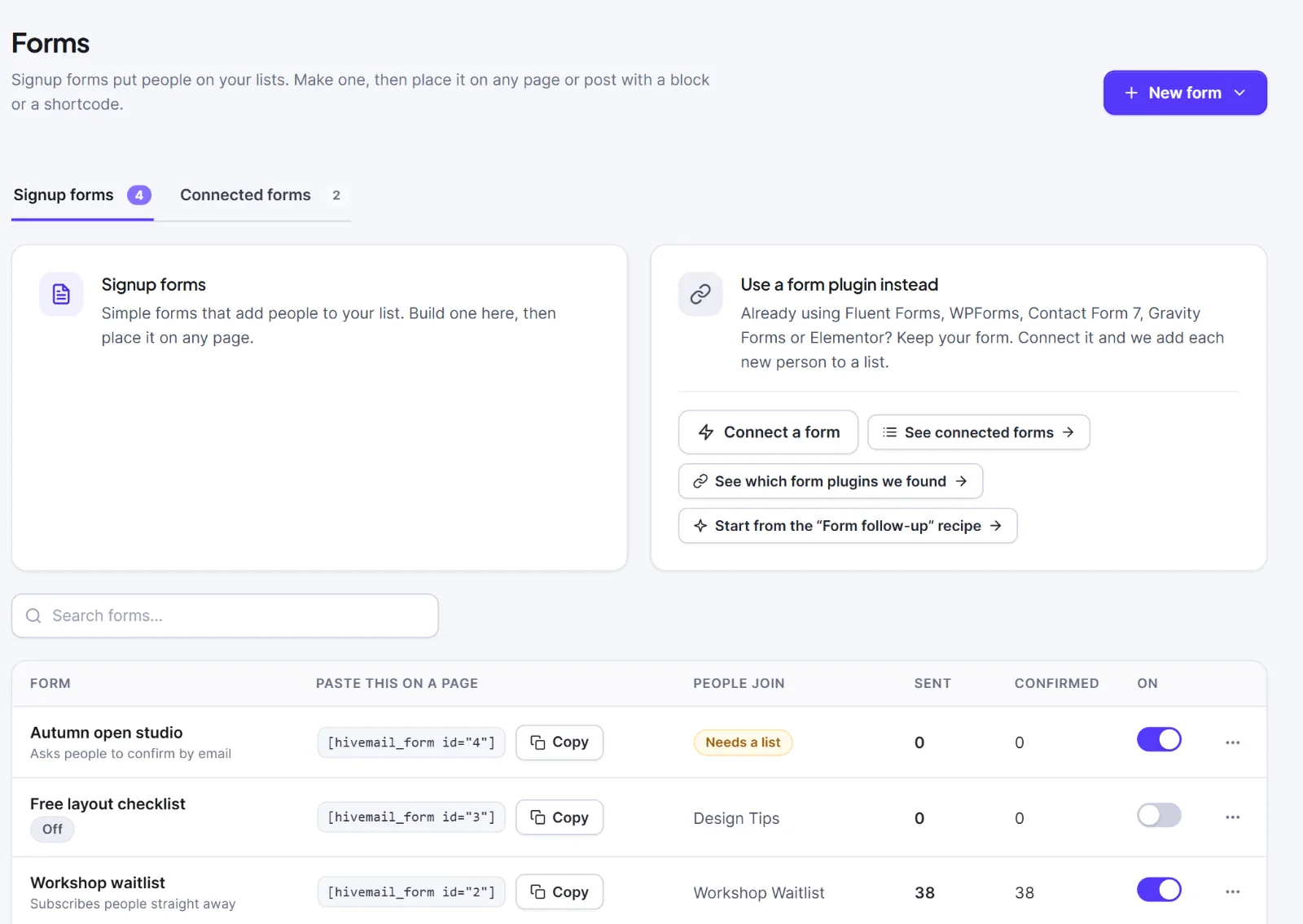Image resolution: width=1303 pixels, height=924 pixels.
Task: Click the Workshop Waitlist list cell
Action: pos(759,893)
